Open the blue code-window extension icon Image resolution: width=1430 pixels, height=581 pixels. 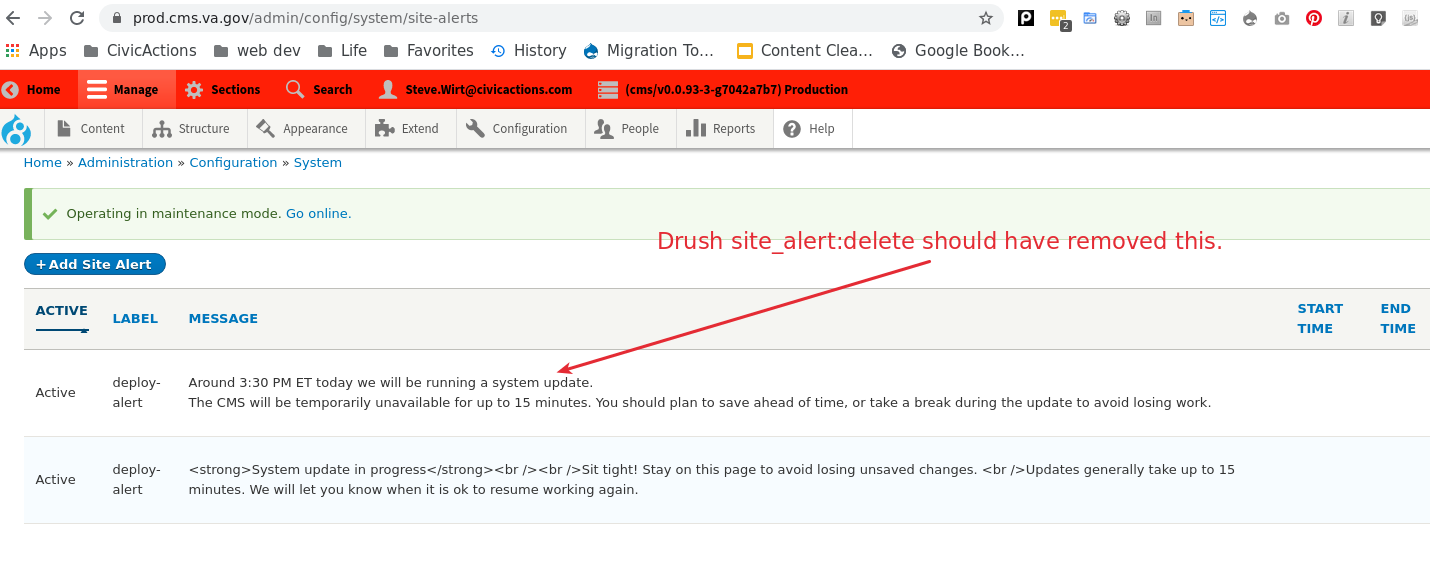tap(1218, 18)
